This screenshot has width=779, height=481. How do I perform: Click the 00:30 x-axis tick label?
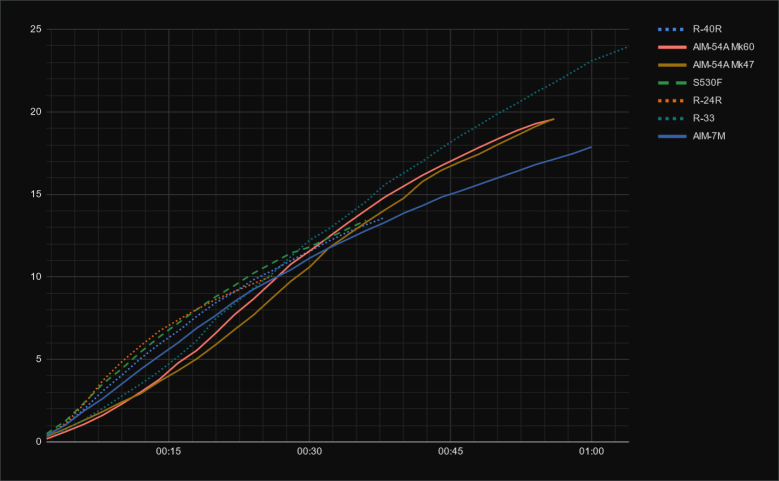coord(309,452)
